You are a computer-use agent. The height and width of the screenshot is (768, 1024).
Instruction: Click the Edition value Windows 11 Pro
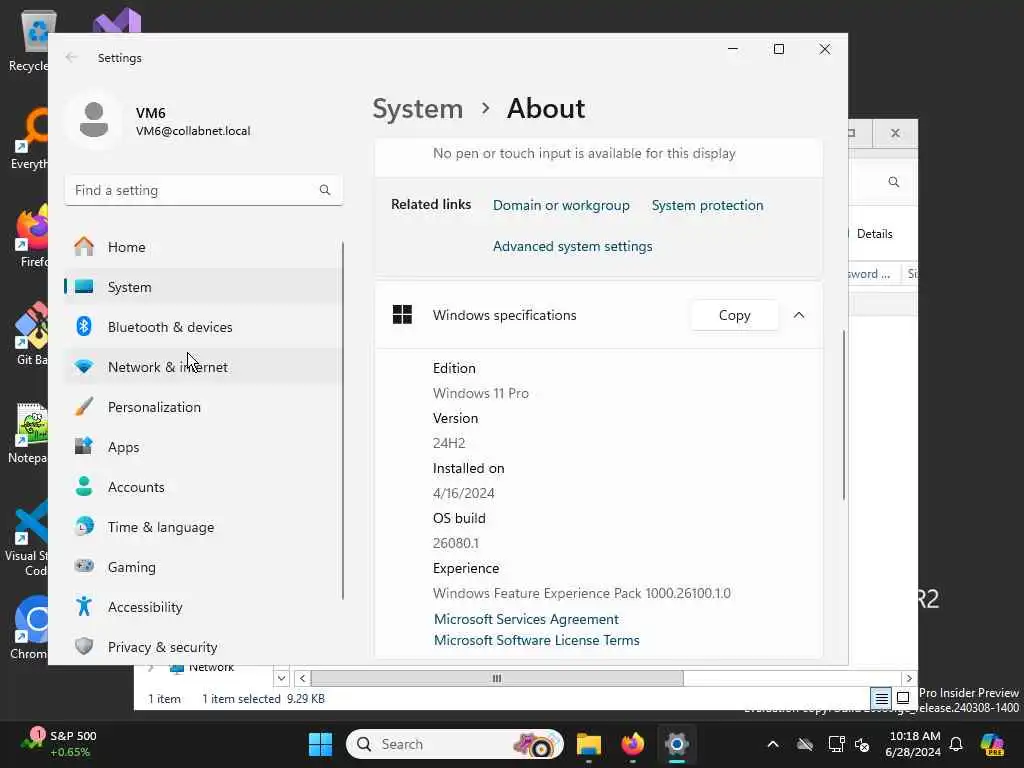(x=481, y=393)
